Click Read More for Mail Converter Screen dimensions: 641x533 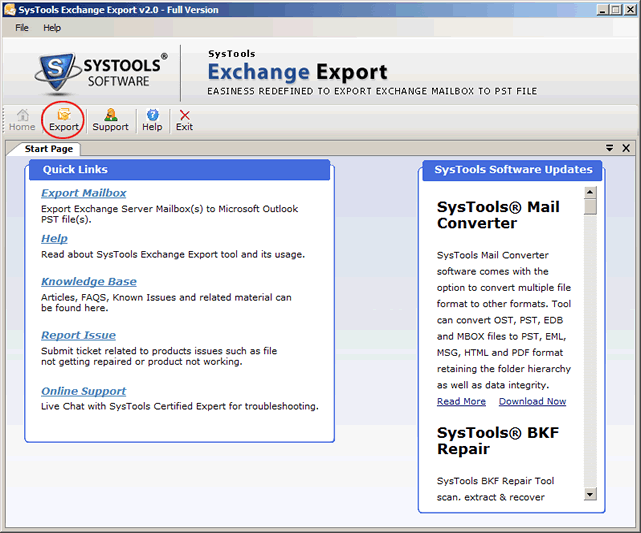(461, 401)
